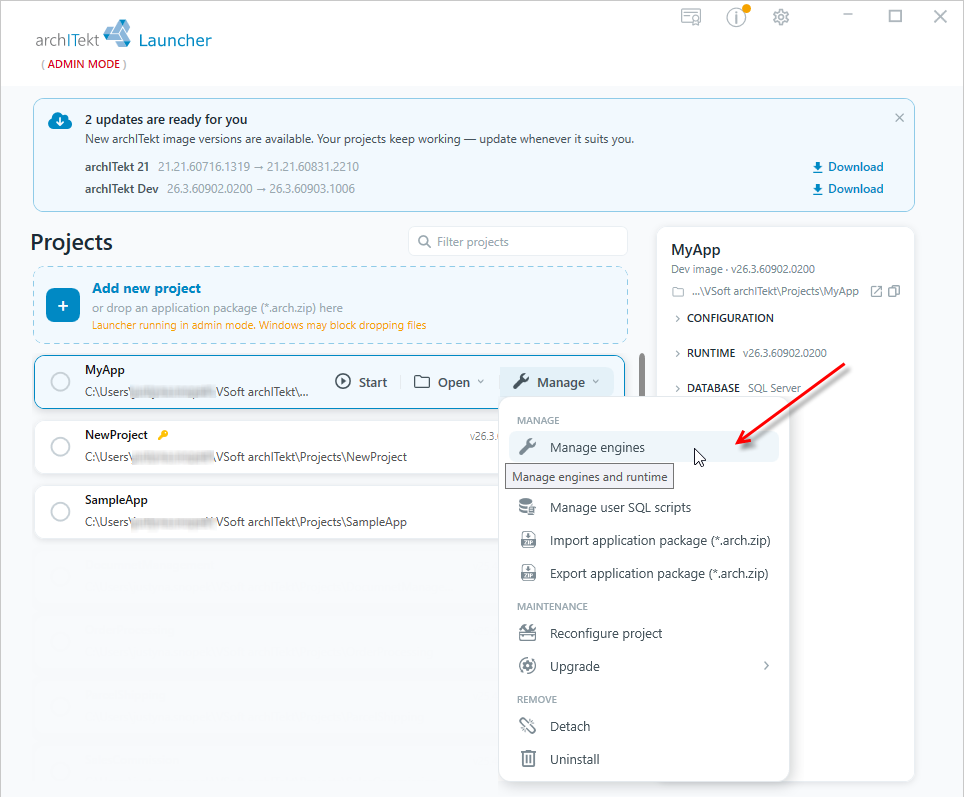Open MyApp folder in external window icon
Viewport: 964px width, 797px height.
(x=876, y=291)
